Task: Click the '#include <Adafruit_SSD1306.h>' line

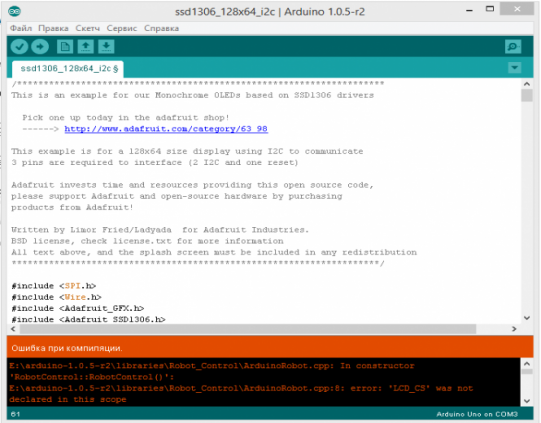Action: (x=88, y=319)
